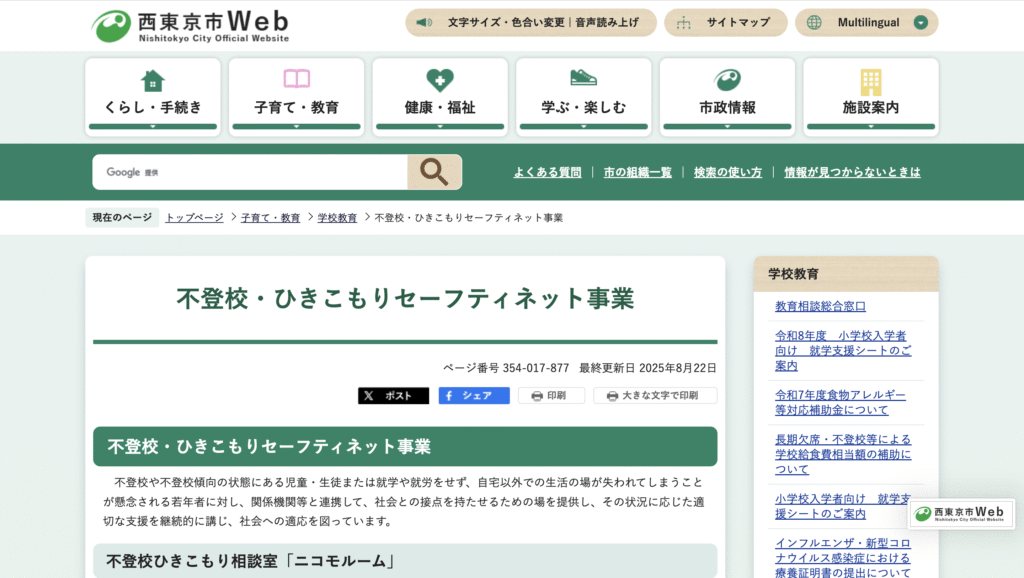Viewport: 1024px width, 578px height.
Task: Share the page via the X ポスト icon
Action: pos(370,395)
